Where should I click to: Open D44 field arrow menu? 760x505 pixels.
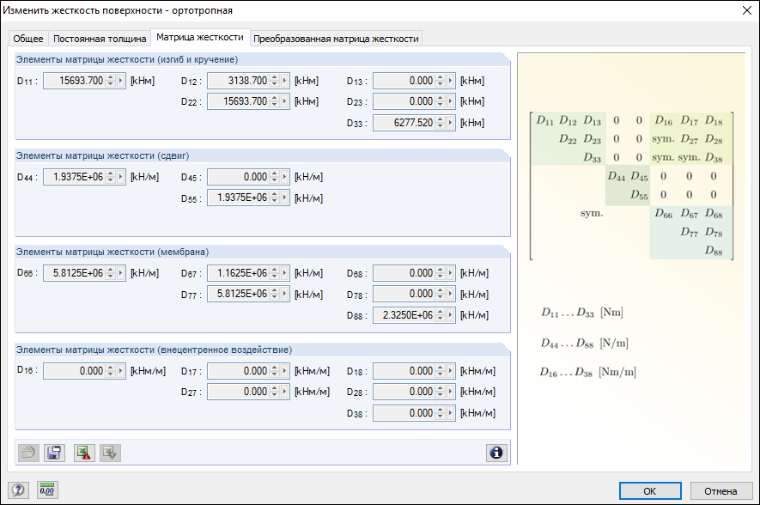(120, 177)
